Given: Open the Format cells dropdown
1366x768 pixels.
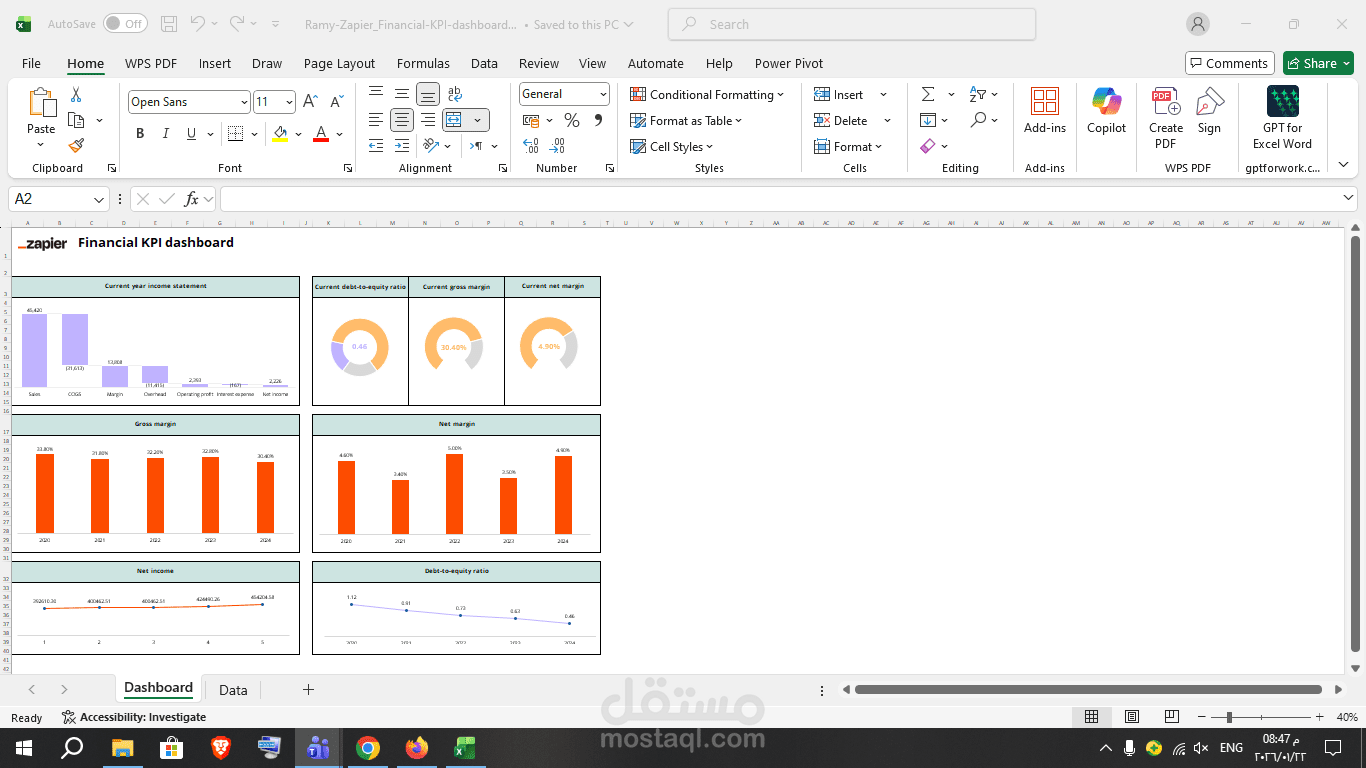Looking at the screenshot, I should pyautogui.click(x=848, y=146).
